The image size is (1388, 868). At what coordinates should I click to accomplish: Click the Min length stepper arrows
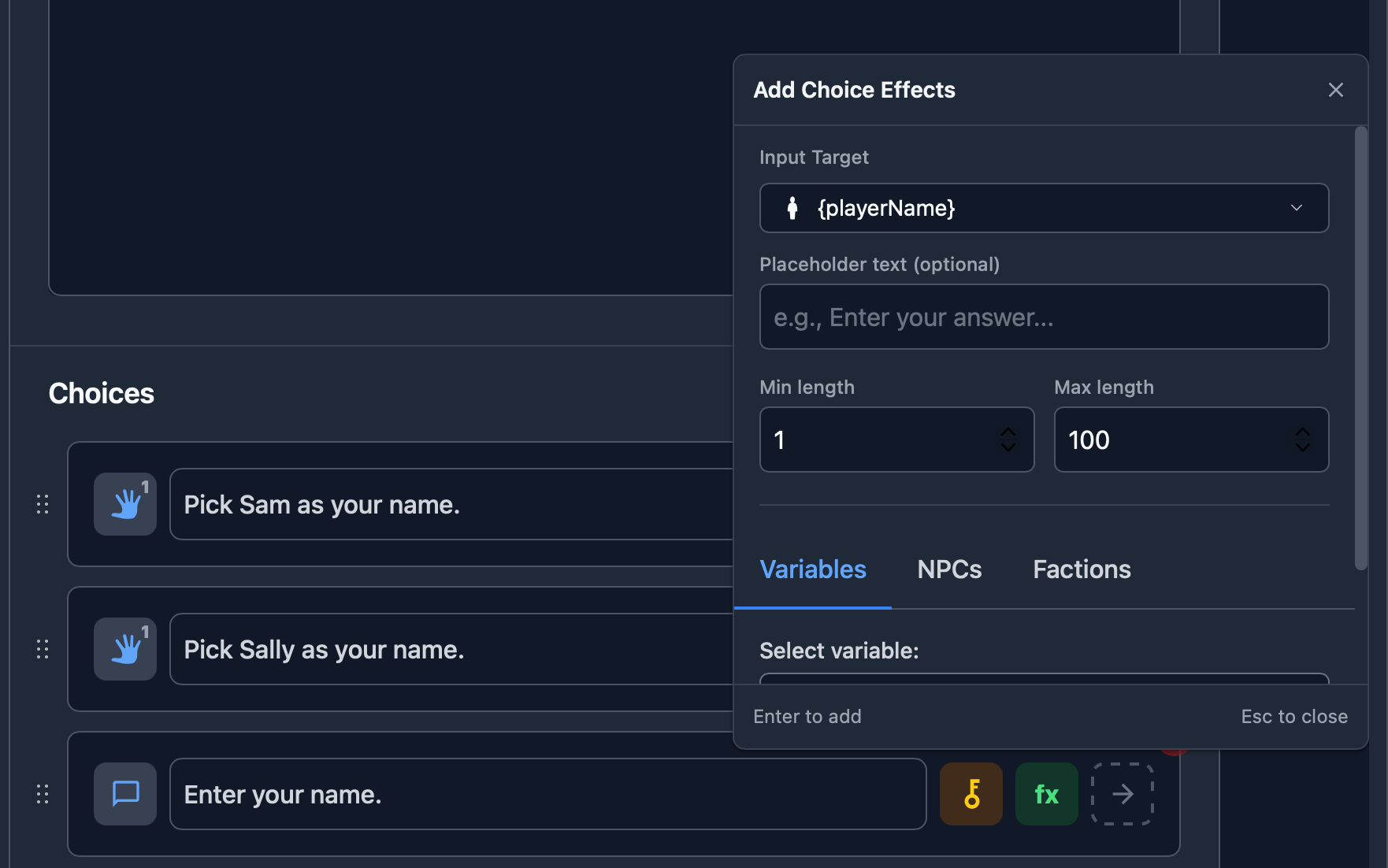(1008, 440)
